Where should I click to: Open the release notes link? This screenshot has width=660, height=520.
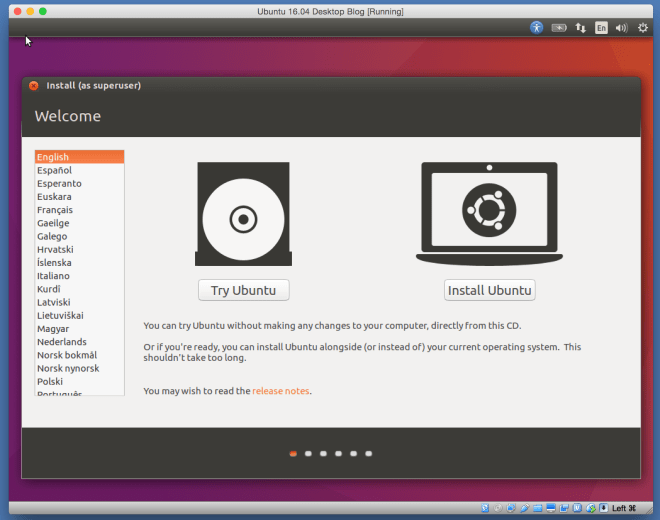[x=281, y=391]
